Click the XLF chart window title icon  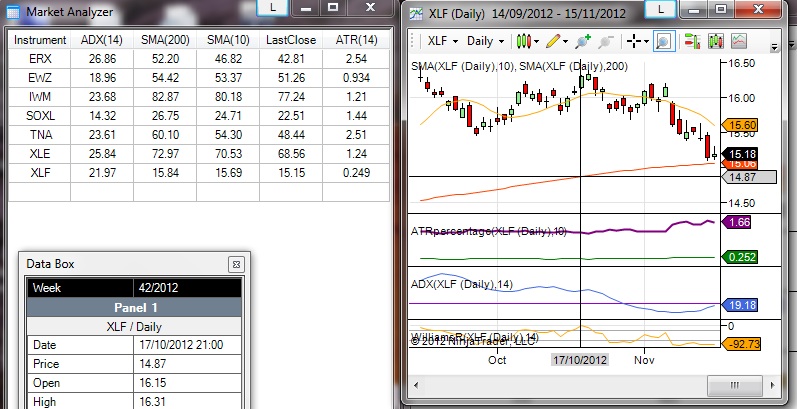pyautogui.click(x=416, y=14)
